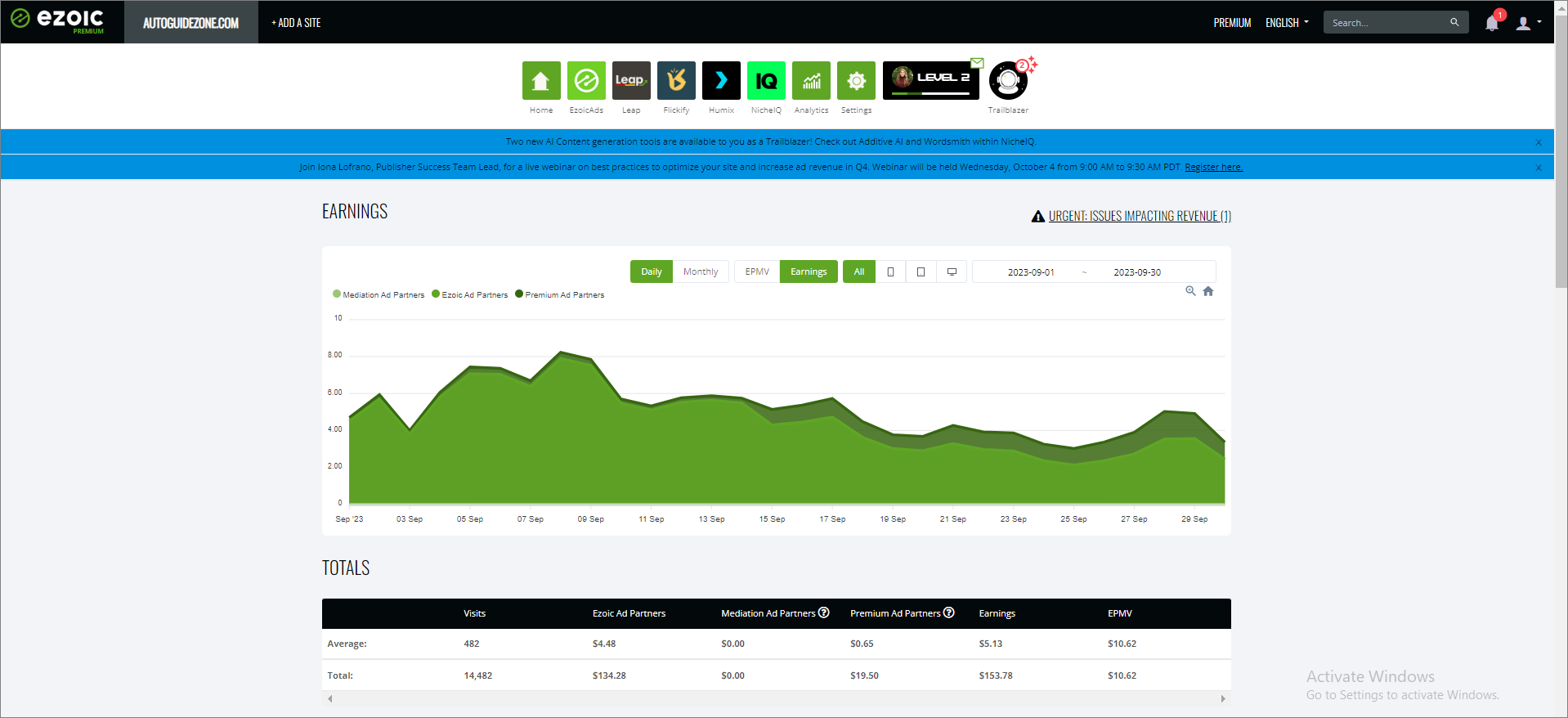The height and width of the screenshot is (718, 1568).
Task: Open the user account menu
Action: point(1528,23)
